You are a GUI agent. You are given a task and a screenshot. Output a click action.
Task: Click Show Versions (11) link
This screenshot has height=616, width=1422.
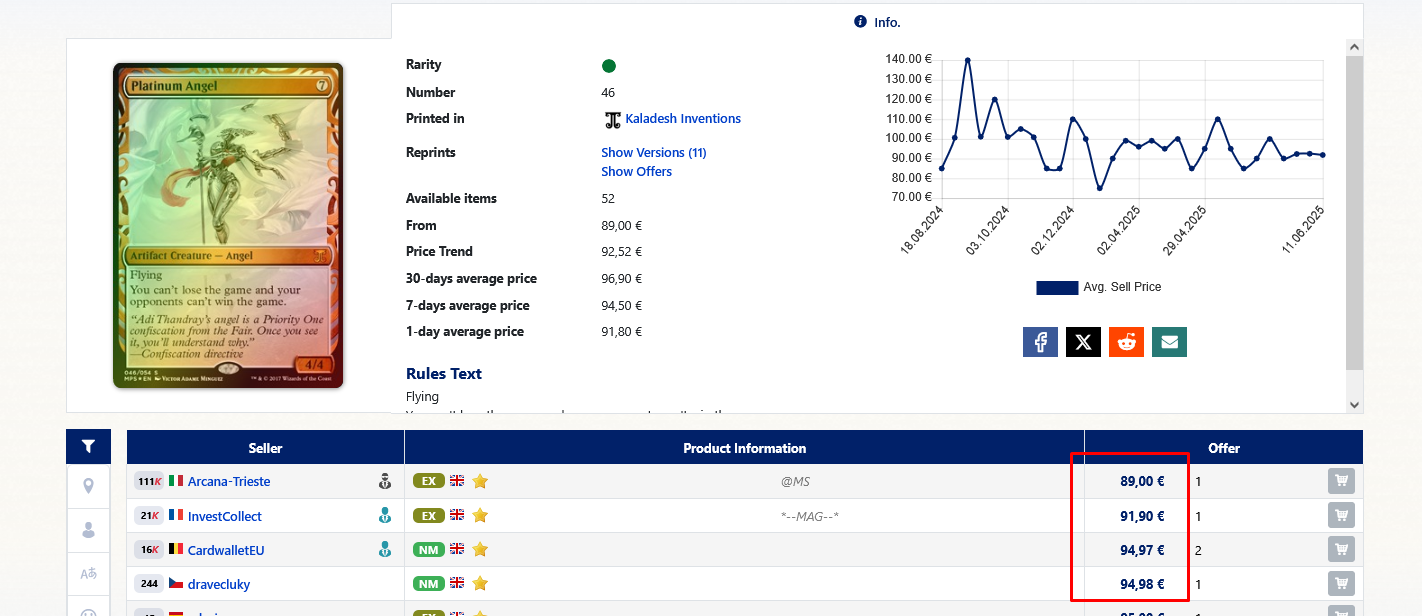pos(653,153)
